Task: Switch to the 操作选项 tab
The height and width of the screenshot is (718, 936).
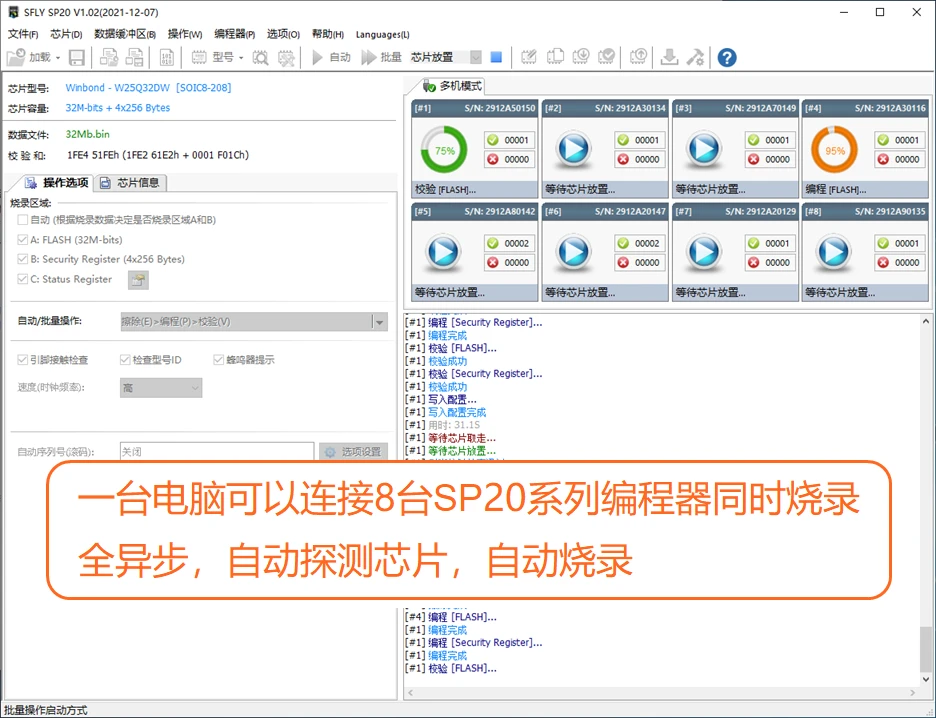Action: click(x=57, y=183)
